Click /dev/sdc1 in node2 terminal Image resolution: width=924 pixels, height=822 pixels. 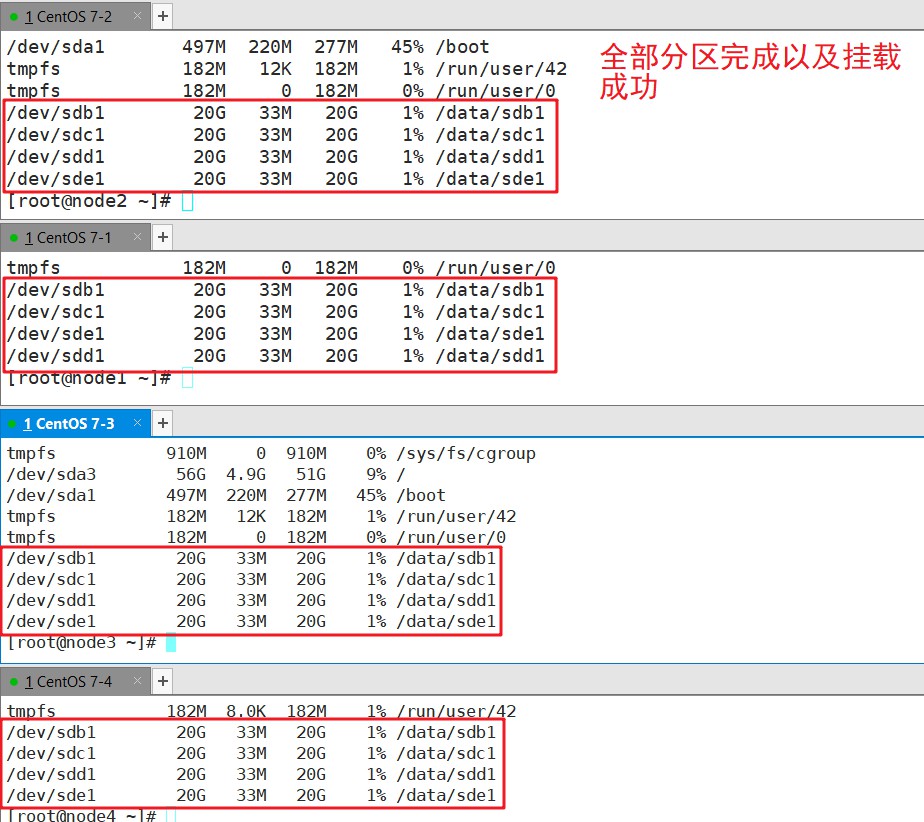tap(56, 135)
